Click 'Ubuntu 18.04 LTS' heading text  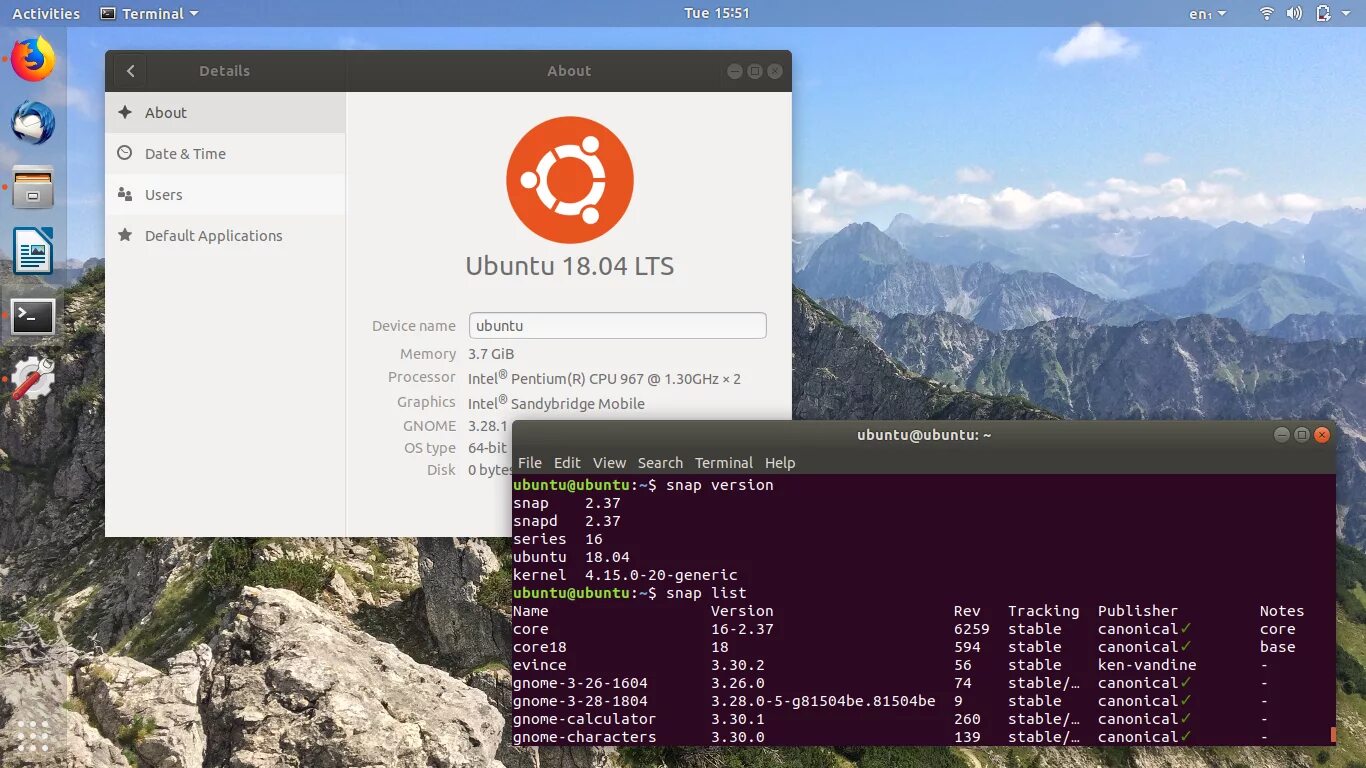click(570, 267)
